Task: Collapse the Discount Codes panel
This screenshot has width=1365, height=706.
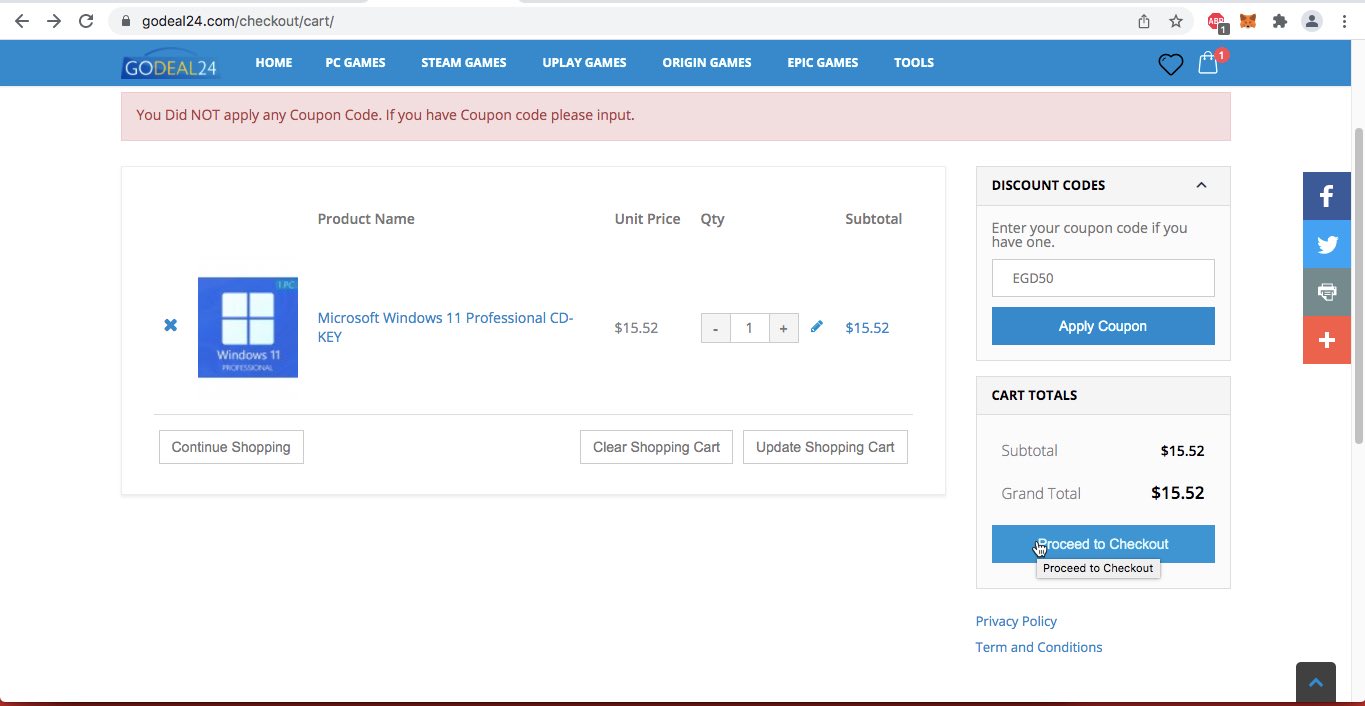Action: coord(1201,185)
